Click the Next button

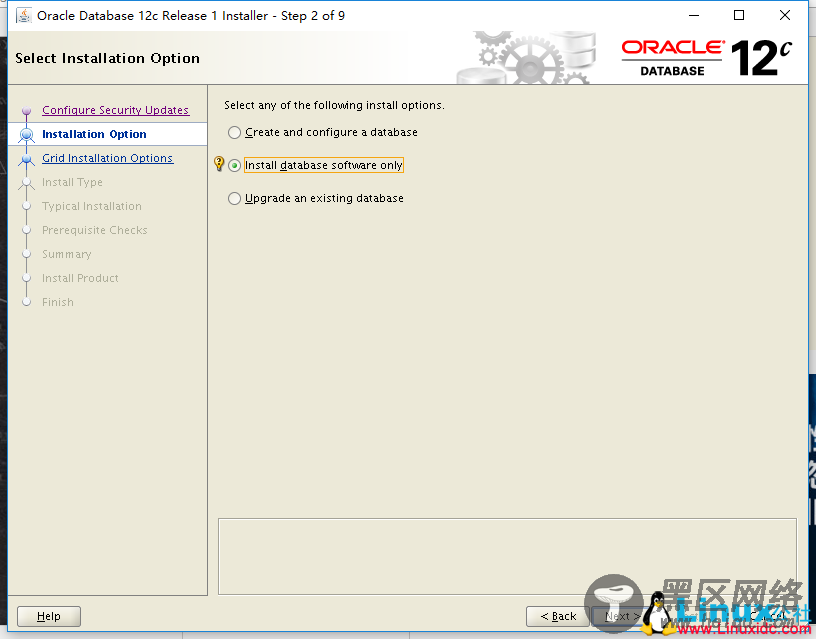(x=620, y=616)
